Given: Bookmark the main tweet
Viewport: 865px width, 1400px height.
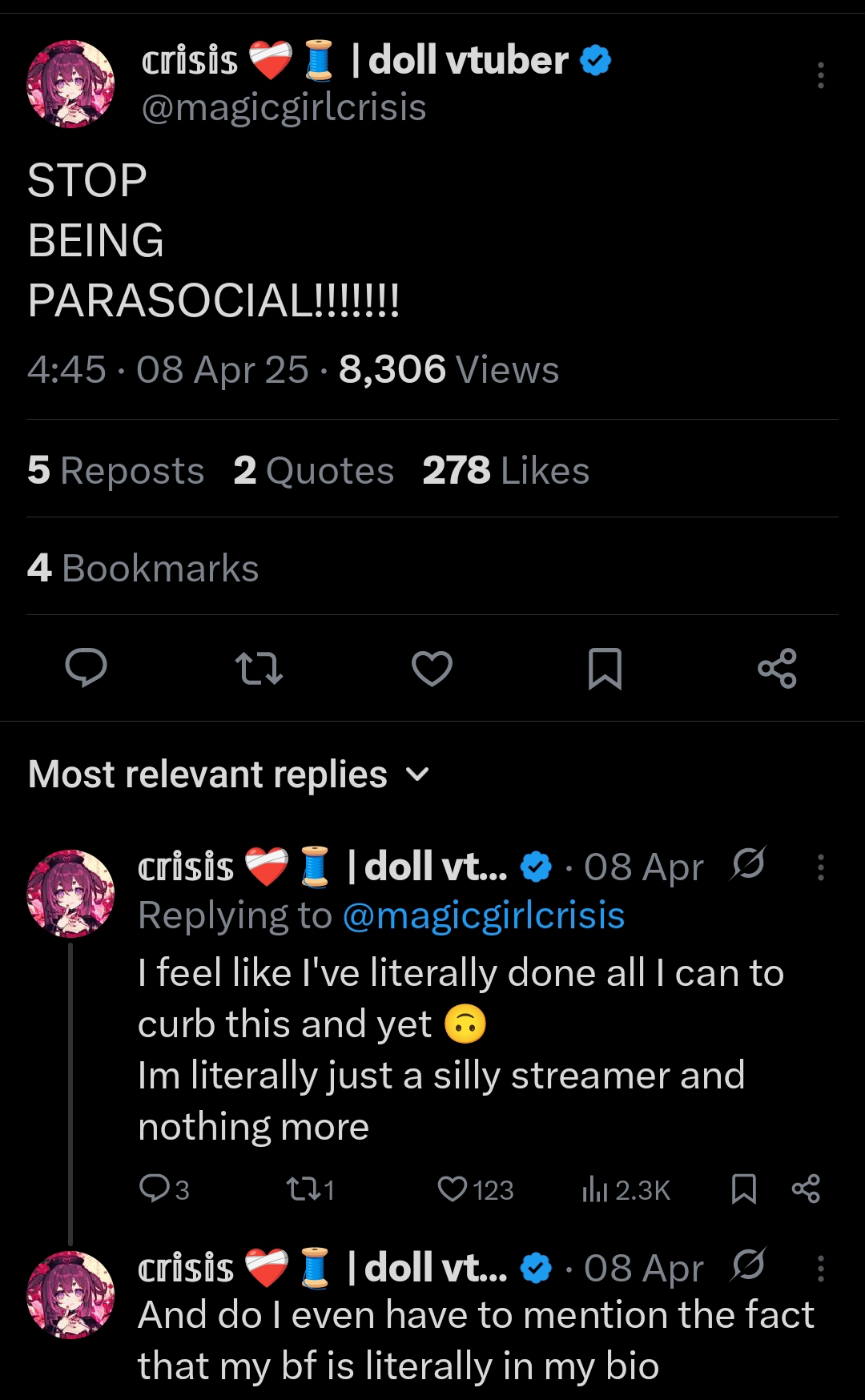Looking at the screenshot, I should coord(605,668).
